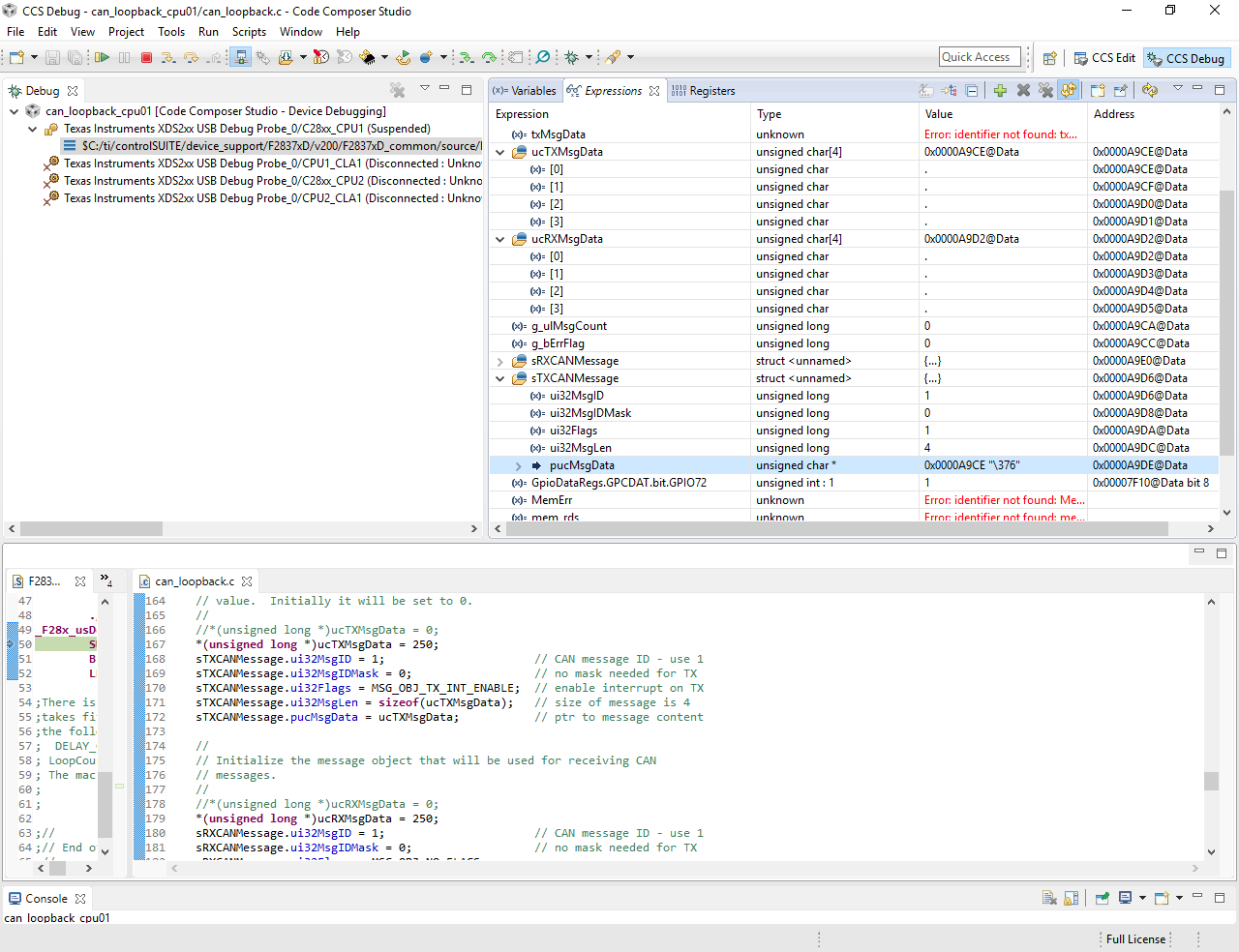
Task: Click the Quick Access search field
Action: [x=980, y=57]
